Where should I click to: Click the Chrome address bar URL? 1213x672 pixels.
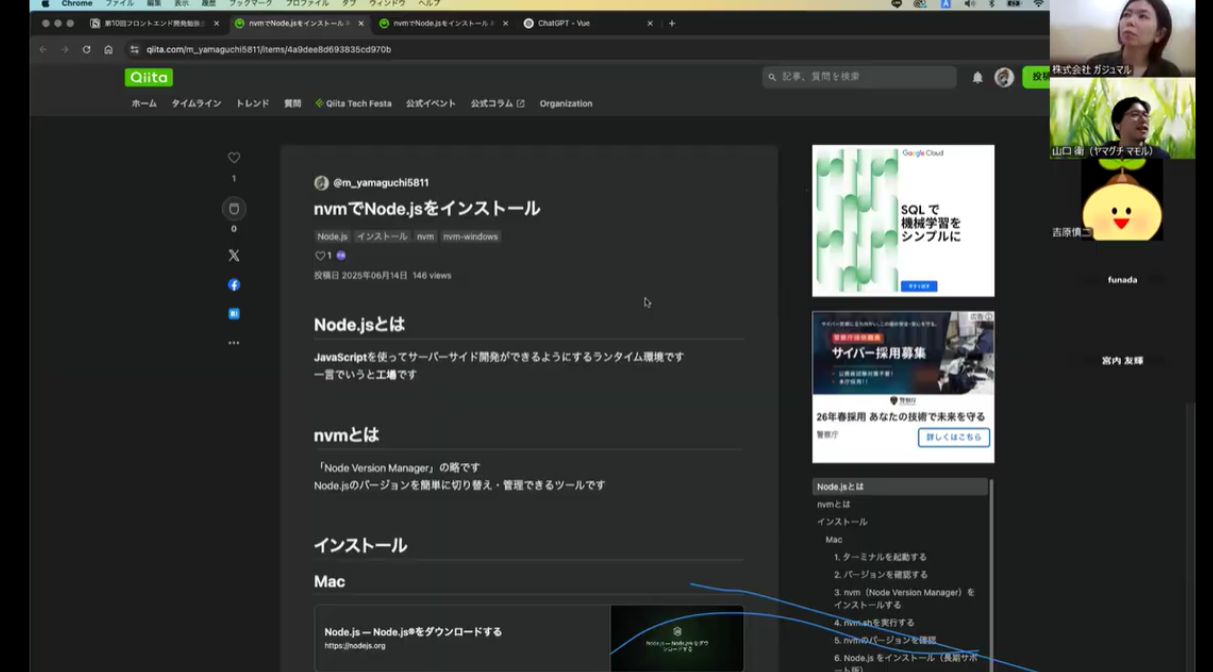coord(269,49)
